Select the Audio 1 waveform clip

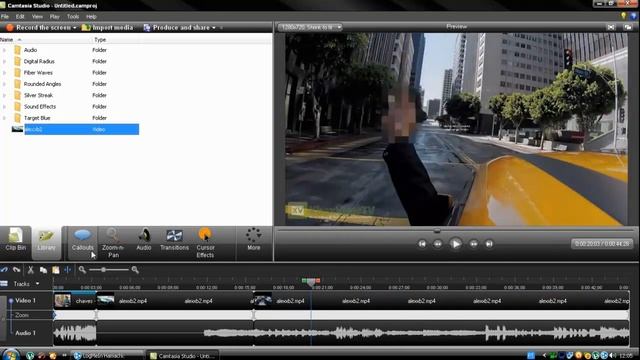(x=75, y=333)
